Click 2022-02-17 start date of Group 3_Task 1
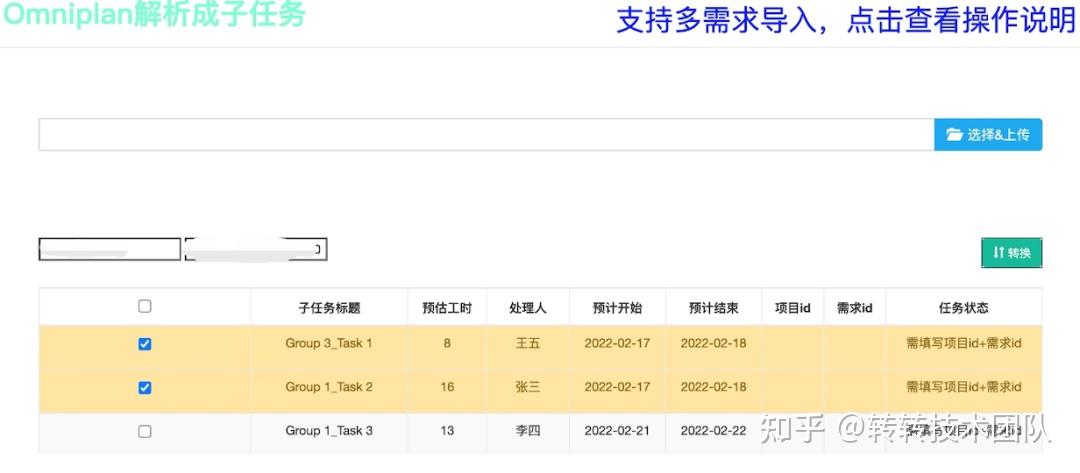 [x=617, y=343]
